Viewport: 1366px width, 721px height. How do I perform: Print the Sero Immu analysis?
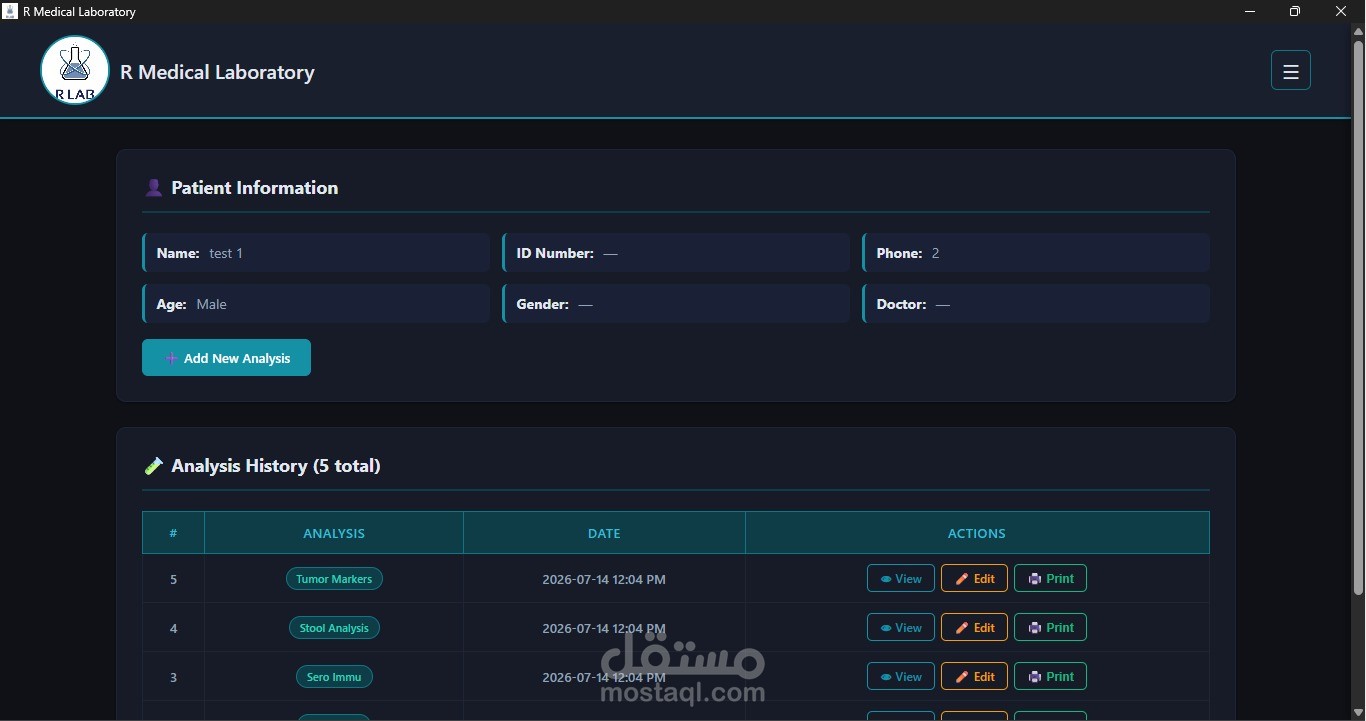coord(1050,677)
